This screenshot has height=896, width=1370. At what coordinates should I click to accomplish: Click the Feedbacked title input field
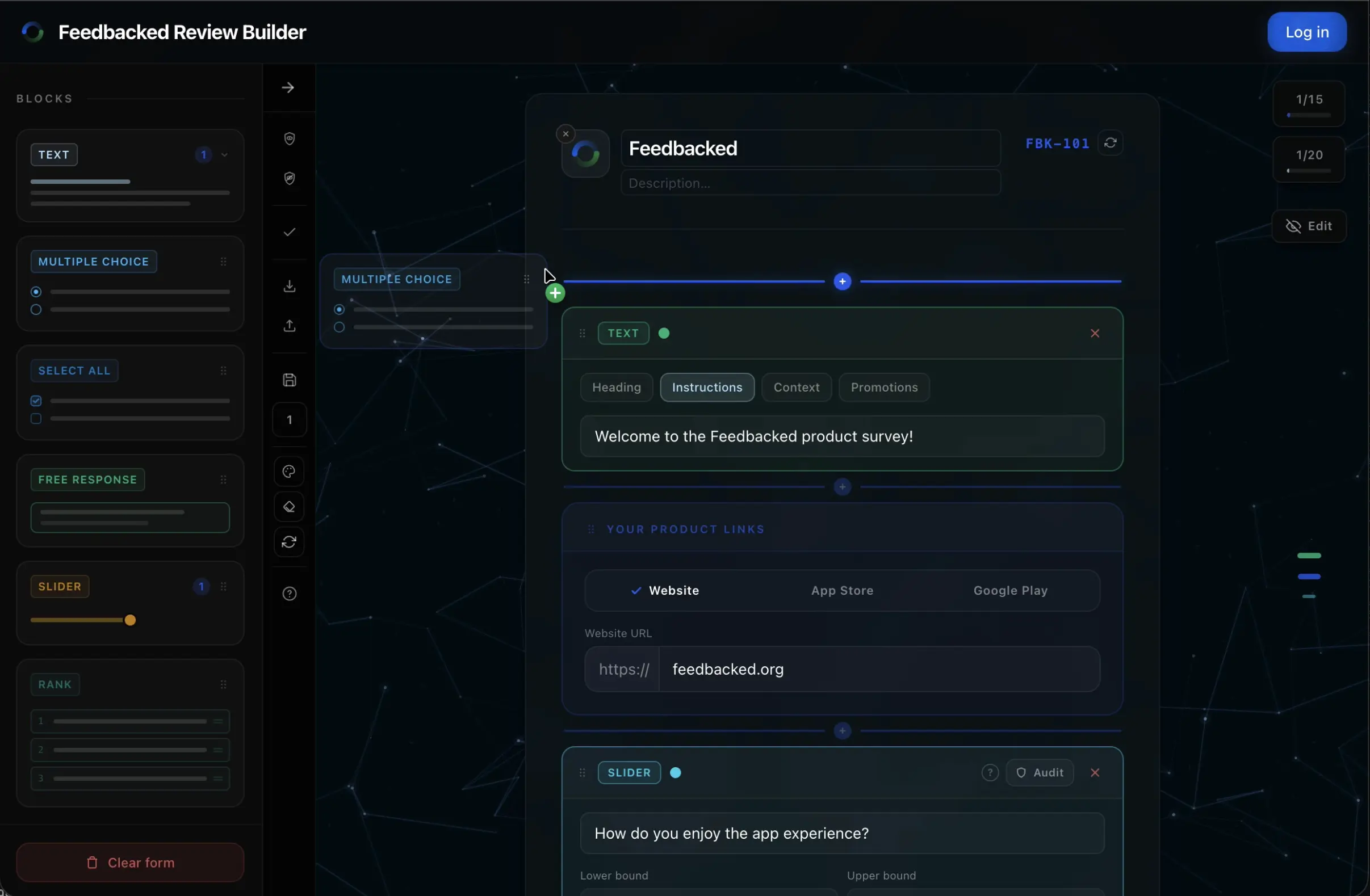811,149
